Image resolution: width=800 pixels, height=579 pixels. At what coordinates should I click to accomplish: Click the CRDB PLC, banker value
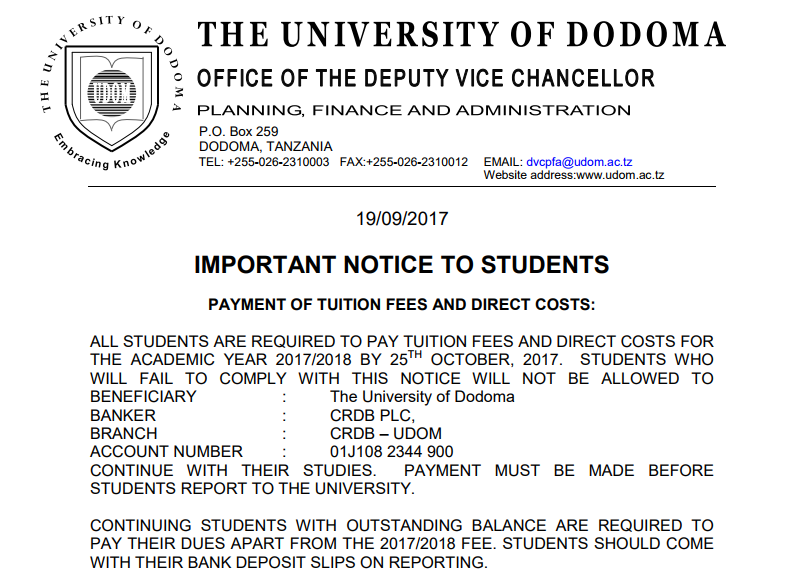[372, 415]
